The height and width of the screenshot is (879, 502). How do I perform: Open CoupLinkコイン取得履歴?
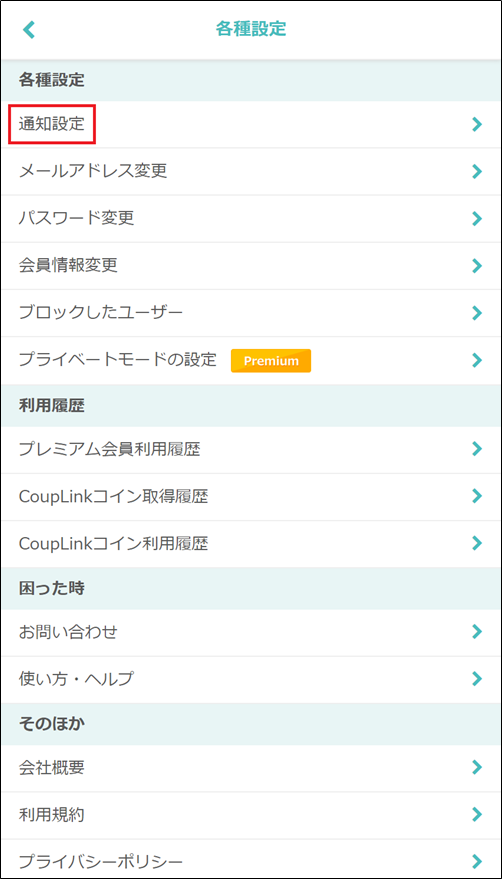251,496
